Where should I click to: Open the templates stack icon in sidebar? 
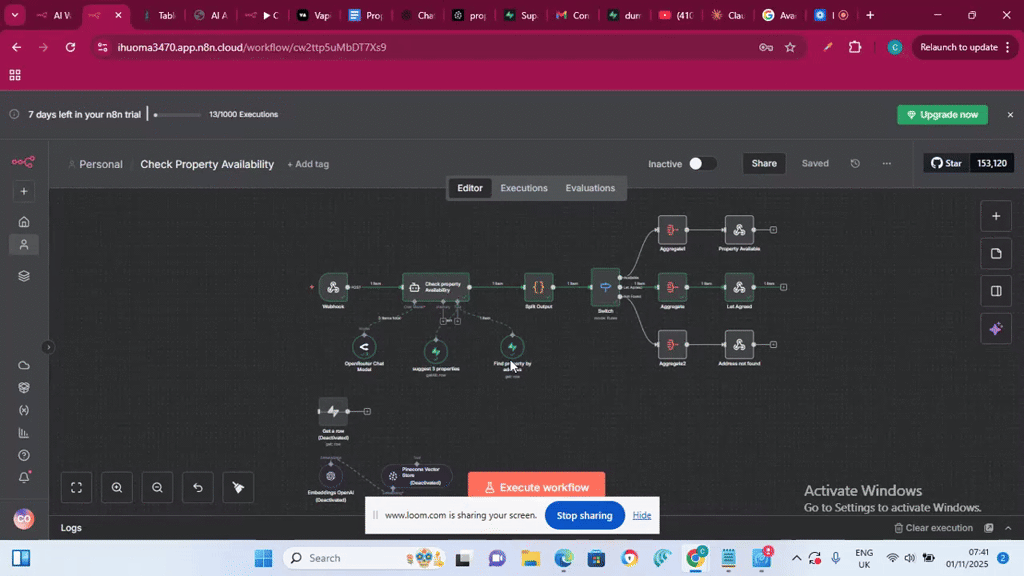[24, 276]
